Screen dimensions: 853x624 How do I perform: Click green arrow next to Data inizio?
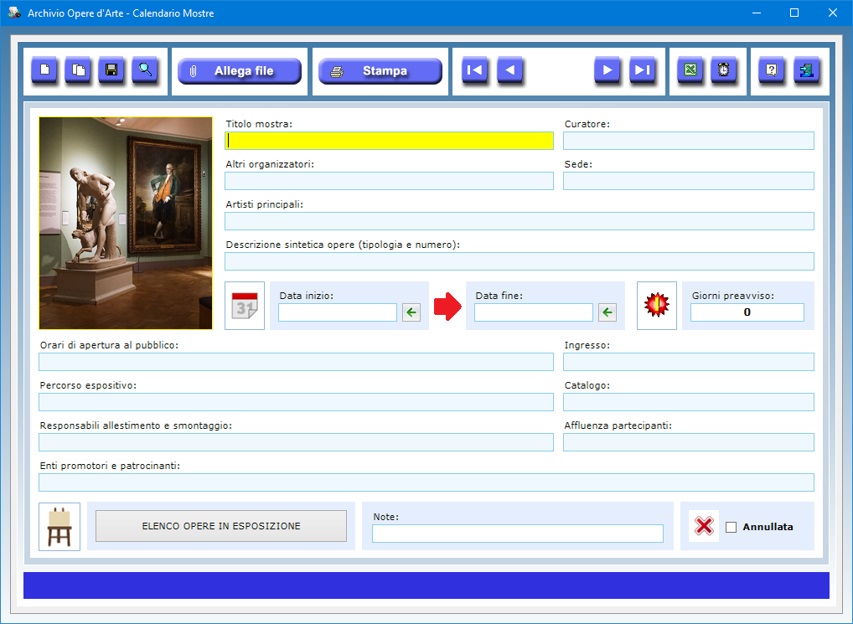click(x=411, y=313)
